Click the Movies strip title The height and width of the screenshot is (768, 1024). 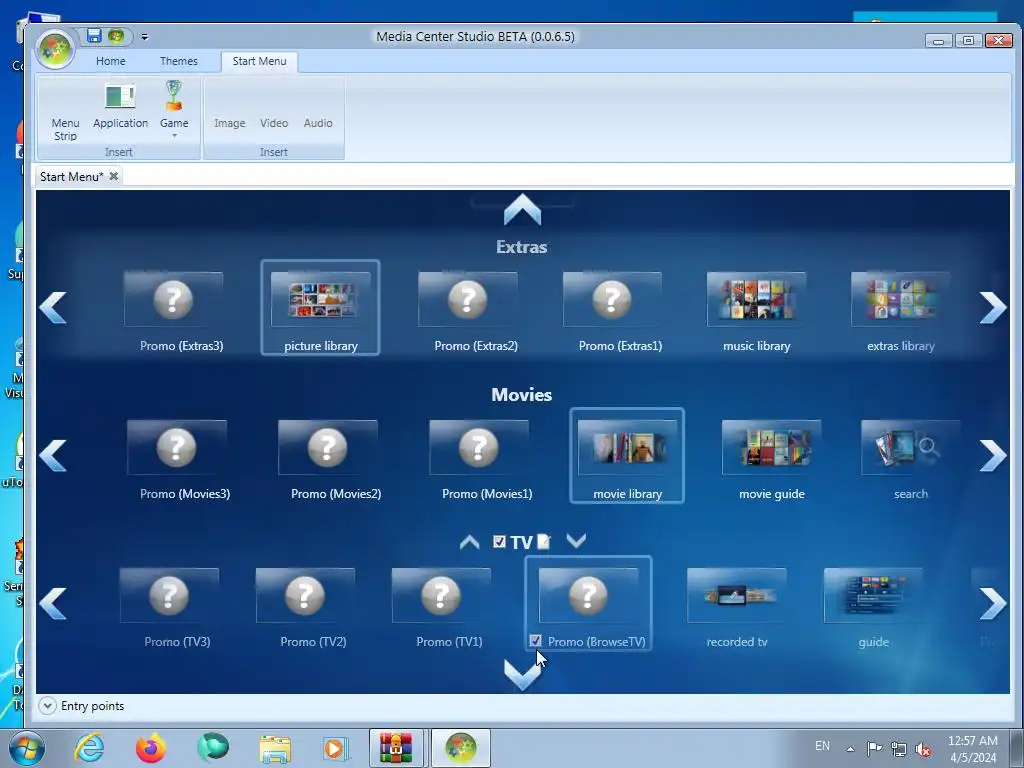click(521, 394)
